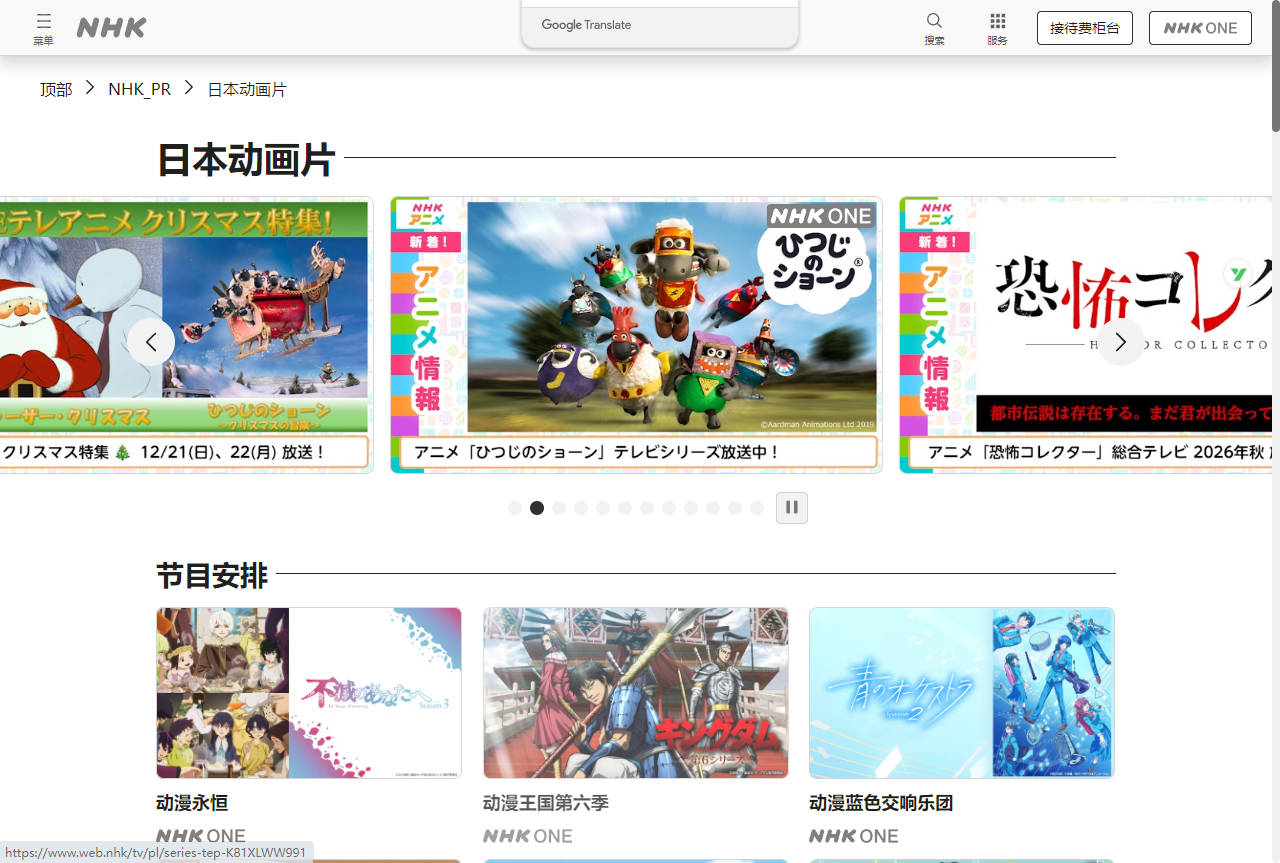This screenshot has height=863, width=1280.
Task: Follow the 顶部 breadcrumb link
Action: pos(55,89)
